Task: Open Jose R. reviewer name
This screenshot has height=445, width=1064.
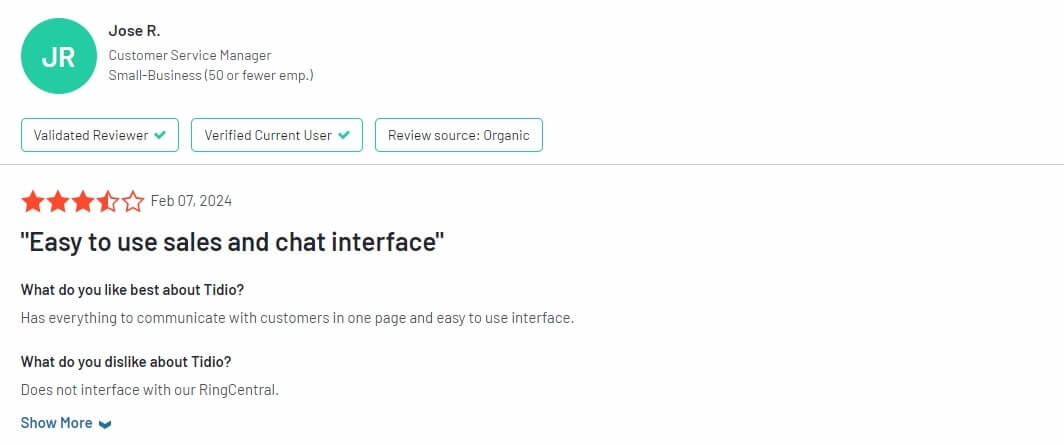Action: tap(134, 31)
